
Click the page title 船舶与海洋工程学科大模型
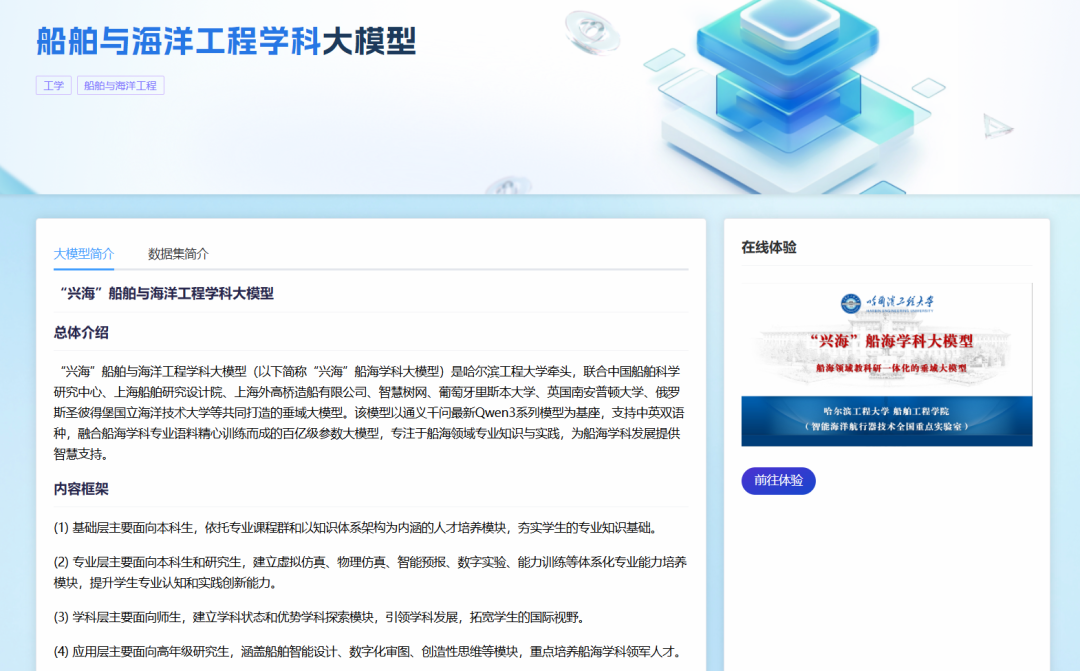coord(225,40)
